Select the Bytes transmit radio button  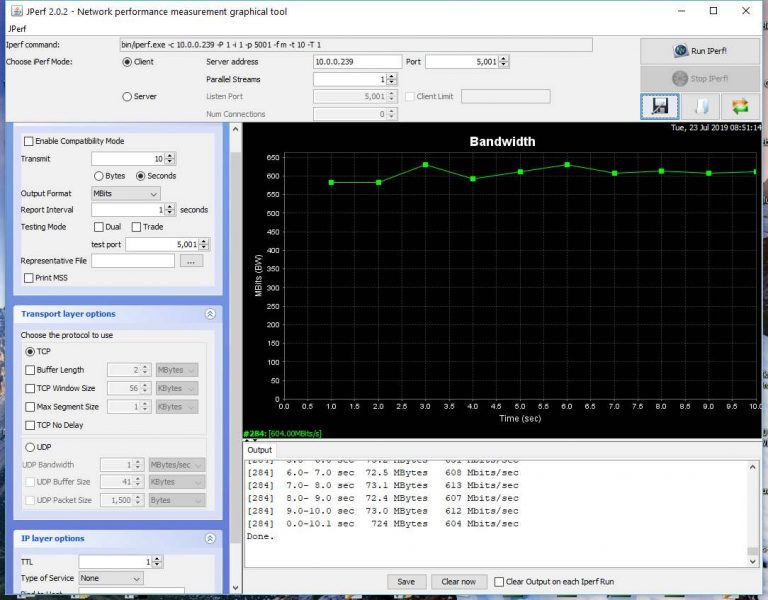pos(99,176)
